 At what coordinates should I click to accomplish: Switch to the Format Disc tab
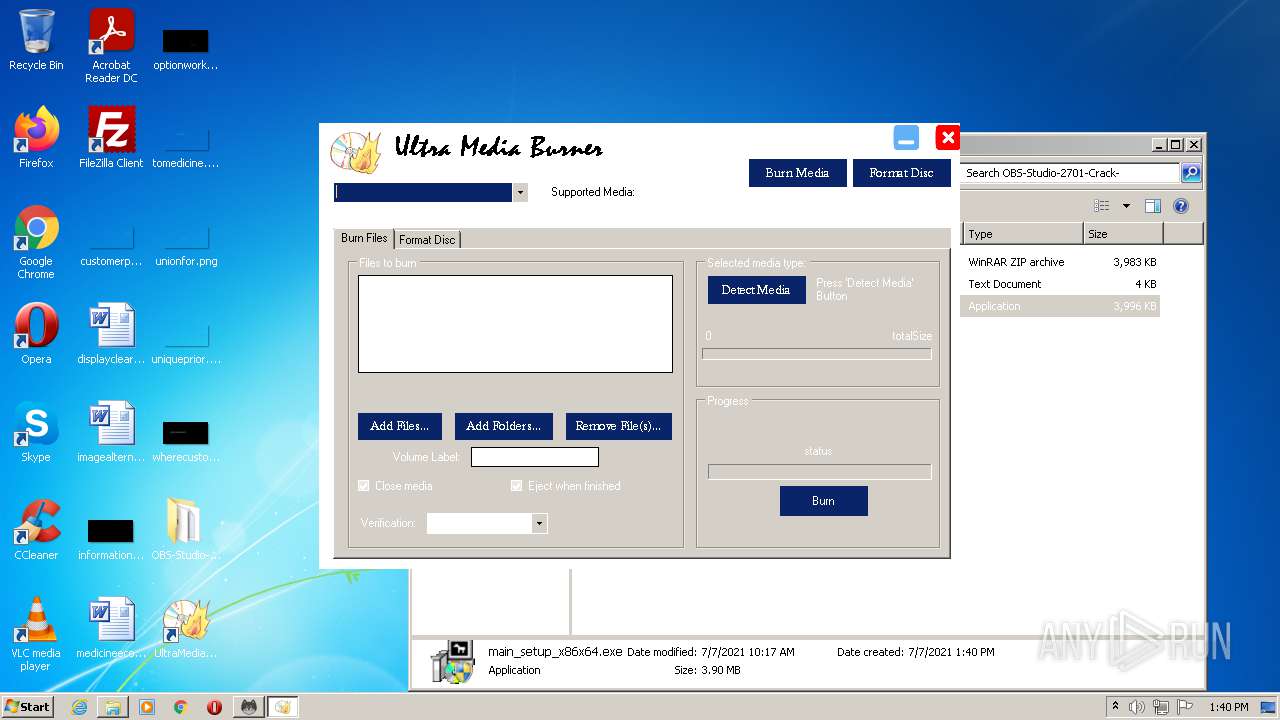[x=427, y=239]
